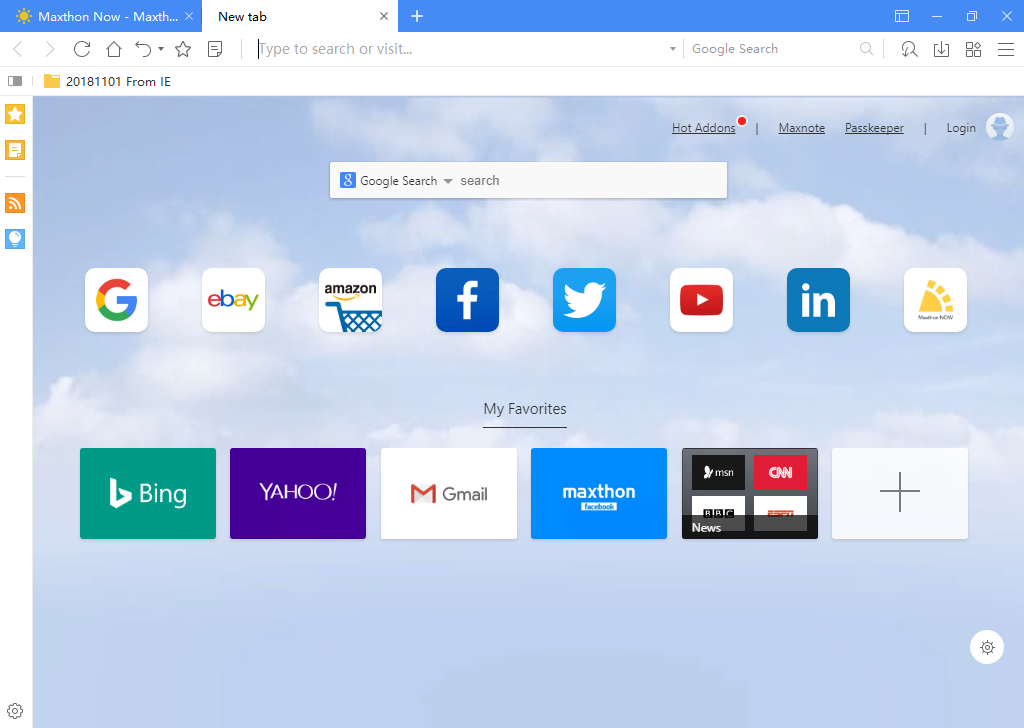This screenshot has height=728, width=1024.
Task: Toggle the sidebar with the panel icon
Action: click(x=15, y=81)
